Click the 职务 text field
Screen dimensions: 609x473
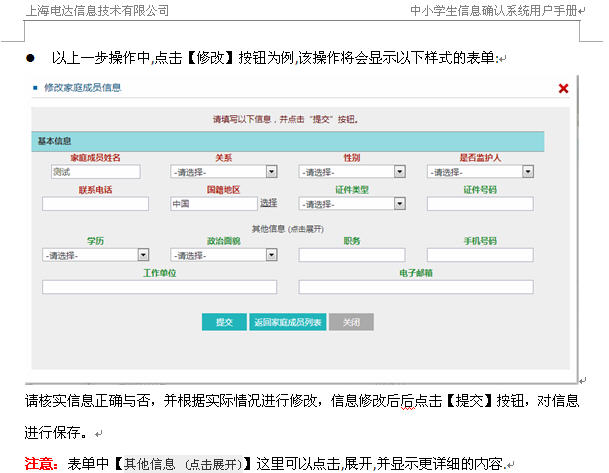351,255
